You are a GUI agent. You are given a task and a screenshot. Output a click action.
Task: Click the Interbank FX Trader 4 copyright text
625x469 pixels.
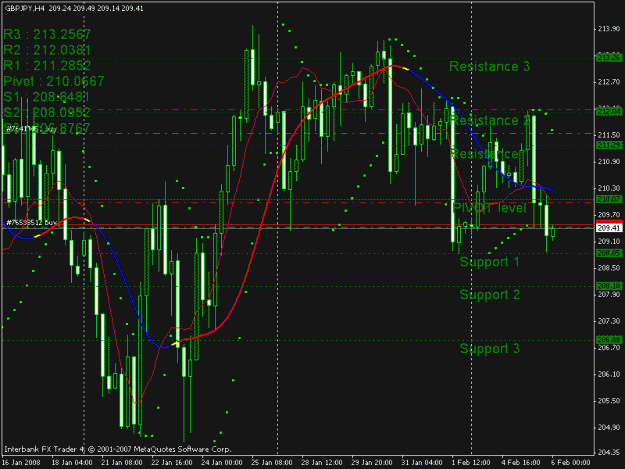pos(118,449)
